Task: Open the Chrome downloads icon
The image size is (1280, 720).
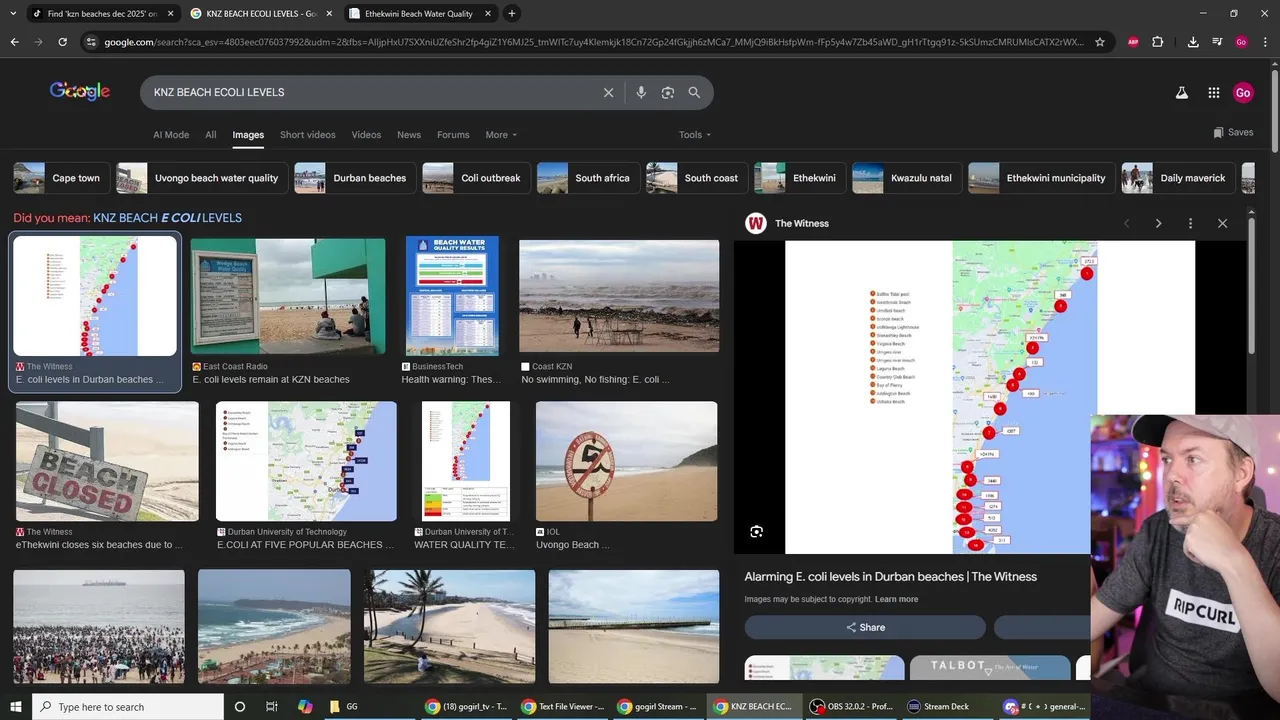Action: (1193, 42)
